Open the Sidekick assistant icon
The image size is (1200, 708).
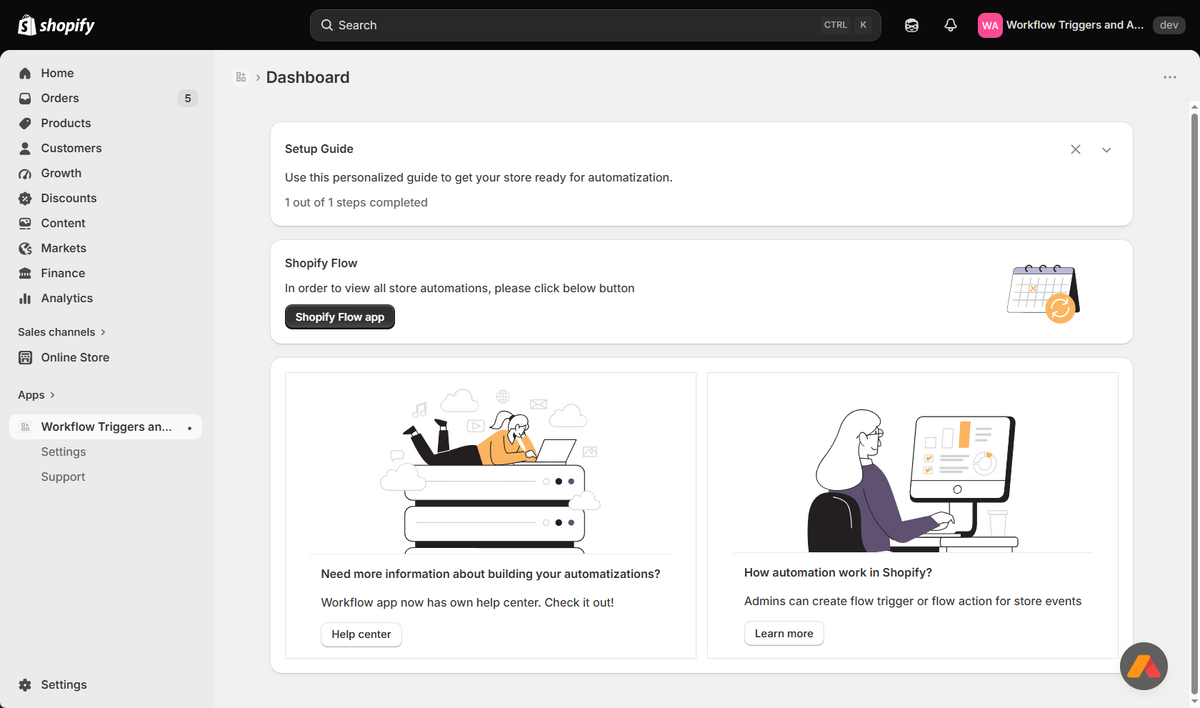[x=912, y=25]
